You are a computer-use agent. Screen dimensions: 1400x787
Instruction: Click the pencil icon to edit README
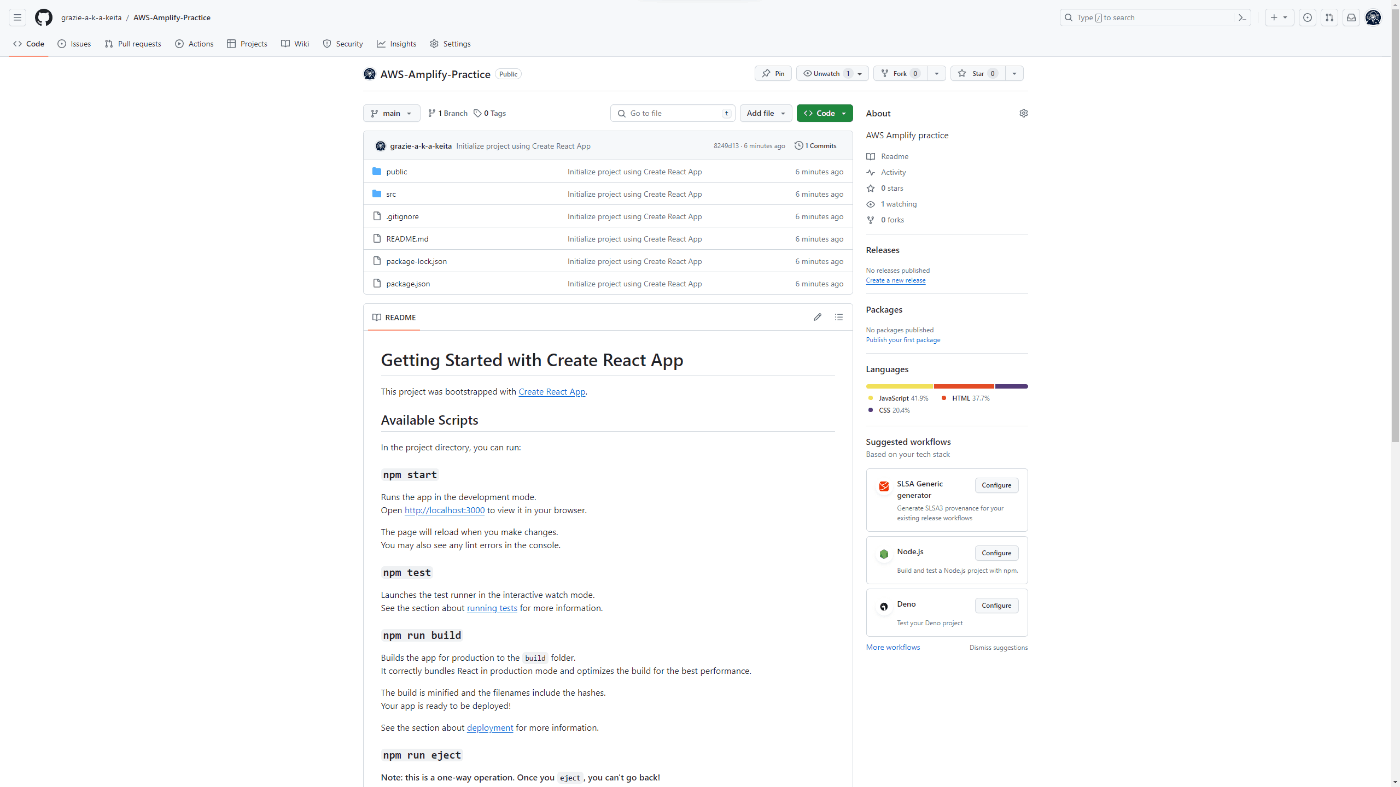tap(817, 317)
